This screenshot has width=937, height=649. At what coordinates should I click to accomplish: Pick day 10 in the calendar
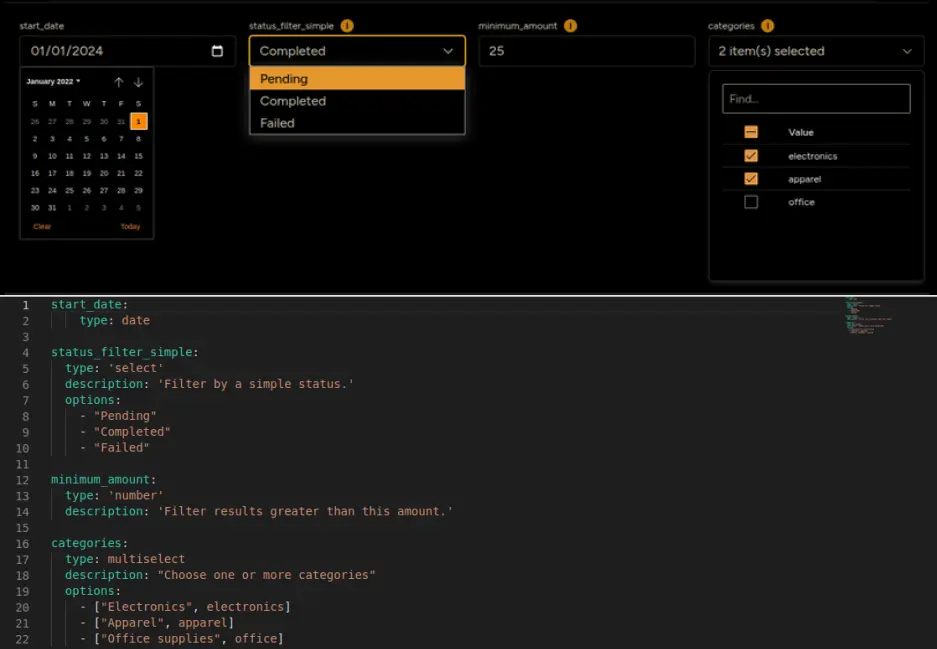point(52,156)
